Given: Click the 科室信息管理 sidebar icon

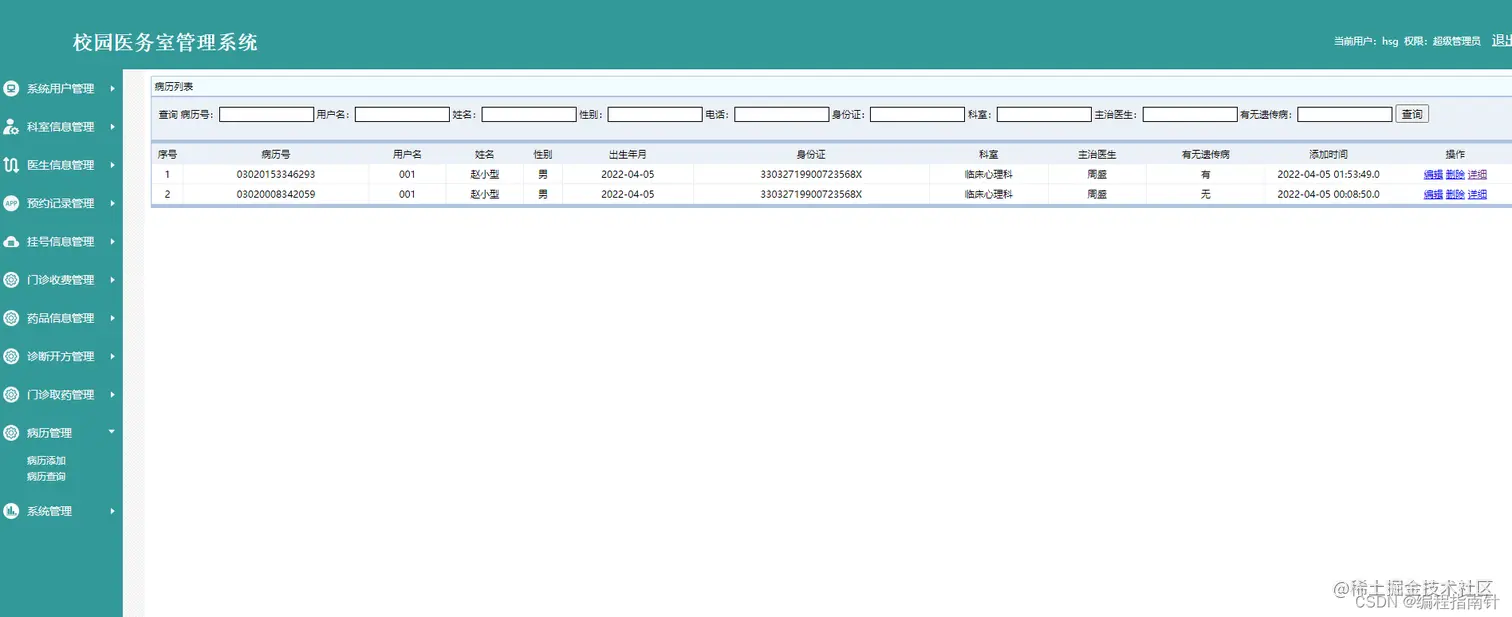Looking at the screenshot, I should click(12, 127).
